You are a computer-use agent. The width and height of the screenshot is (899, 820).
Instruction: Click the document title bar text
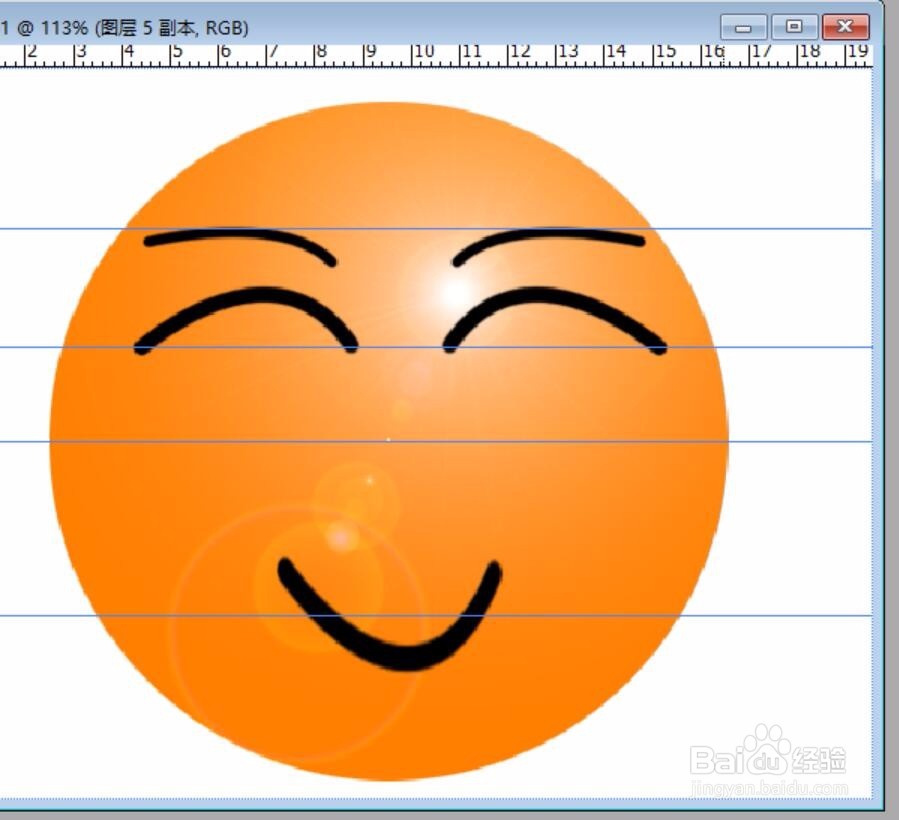[x=124, y=28]
